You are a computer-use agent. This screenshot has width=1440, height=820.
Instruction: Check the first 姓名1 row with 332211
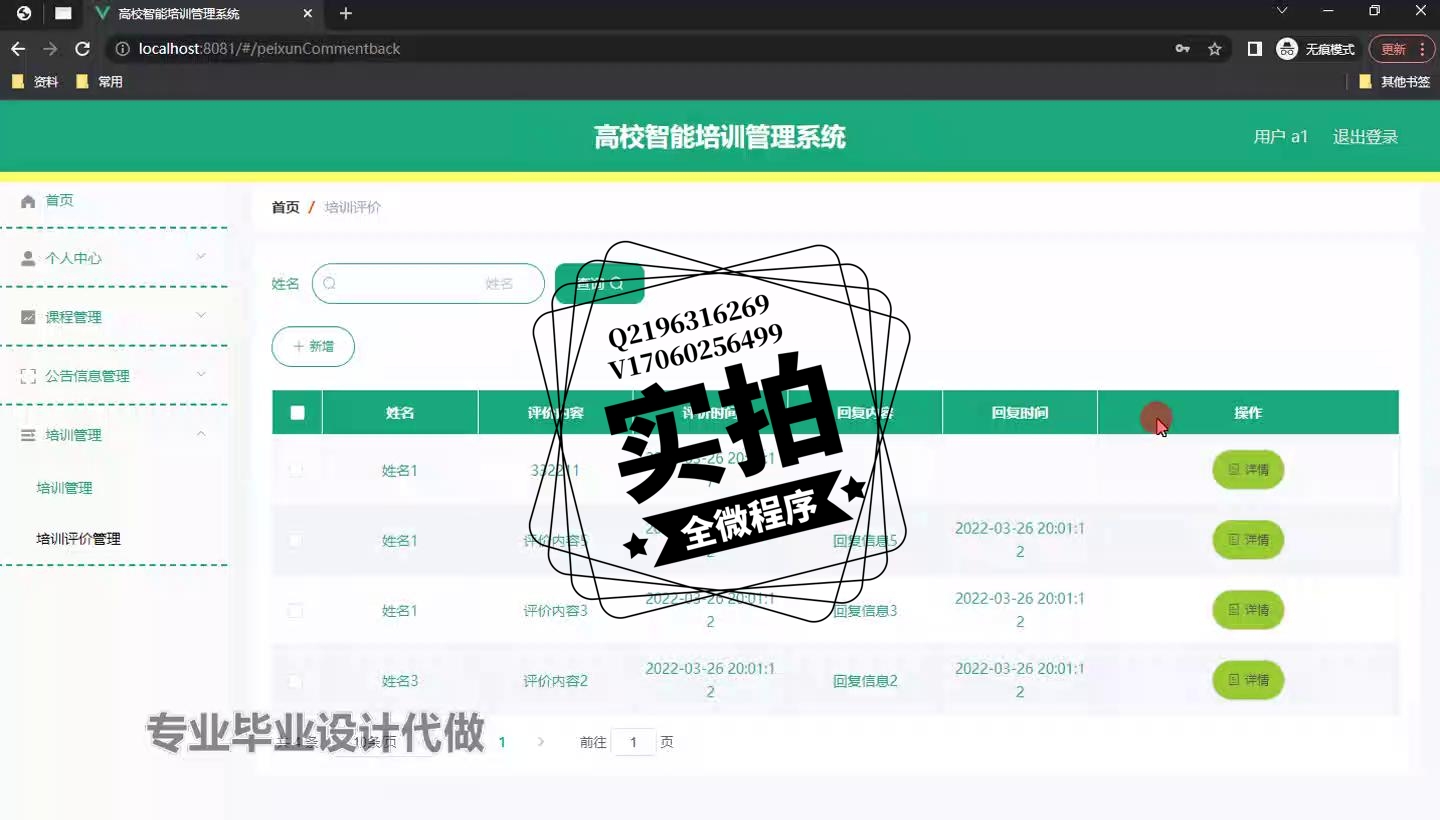pos(296,470)
